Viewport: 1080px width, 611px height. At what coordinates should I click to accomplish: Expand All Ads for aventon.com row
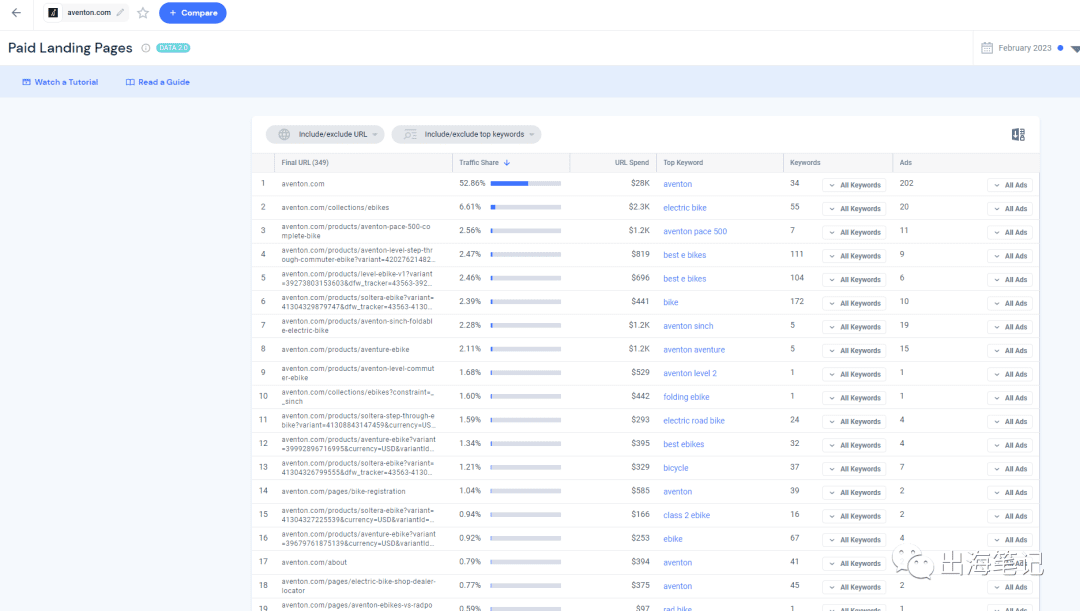pyautogui.click(x=1010, y=185)
